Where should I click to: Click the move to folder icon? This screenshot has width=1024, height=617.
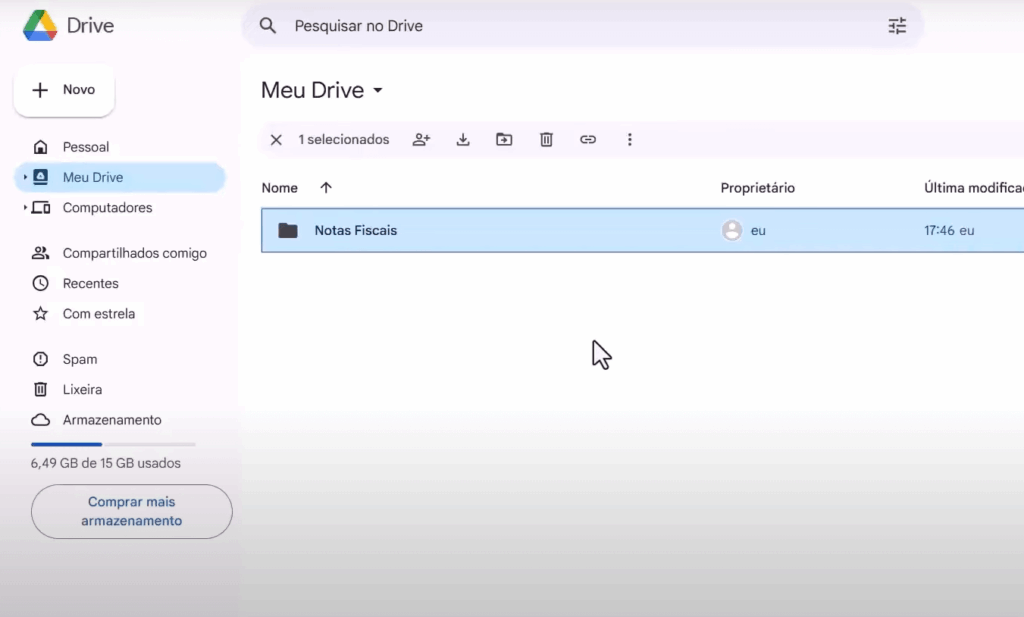coord(504,139)
